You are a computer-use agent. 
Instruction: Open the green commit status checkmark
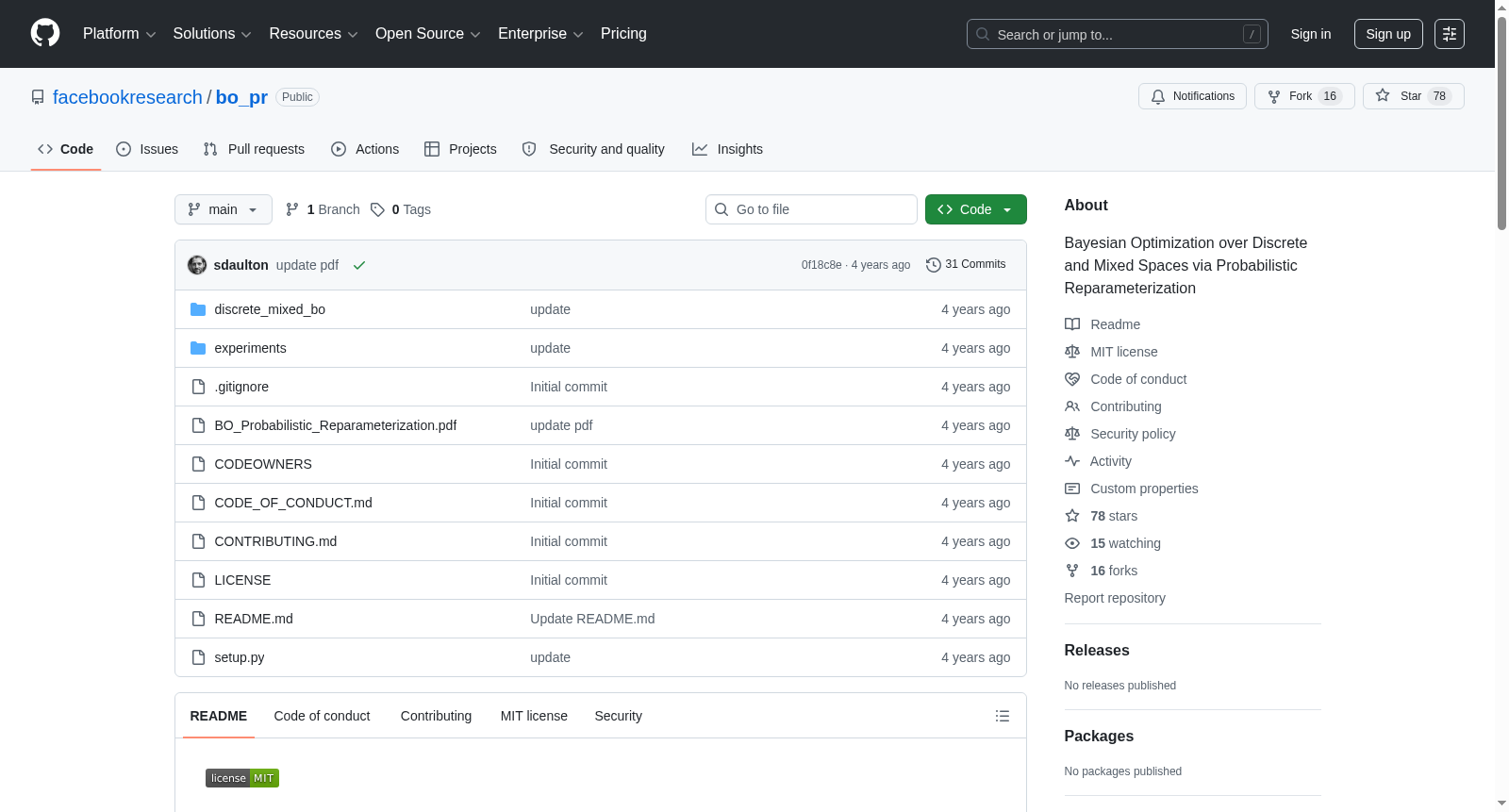tap(359, 265)
